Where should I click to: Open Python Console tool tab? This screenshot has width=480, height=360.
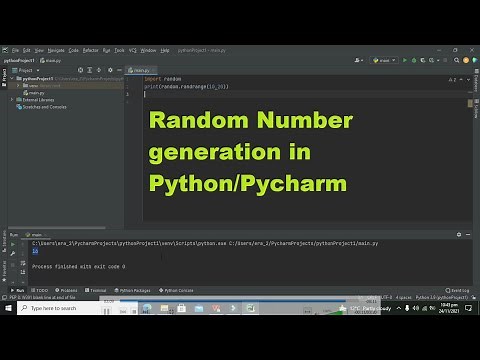(176, 290)
